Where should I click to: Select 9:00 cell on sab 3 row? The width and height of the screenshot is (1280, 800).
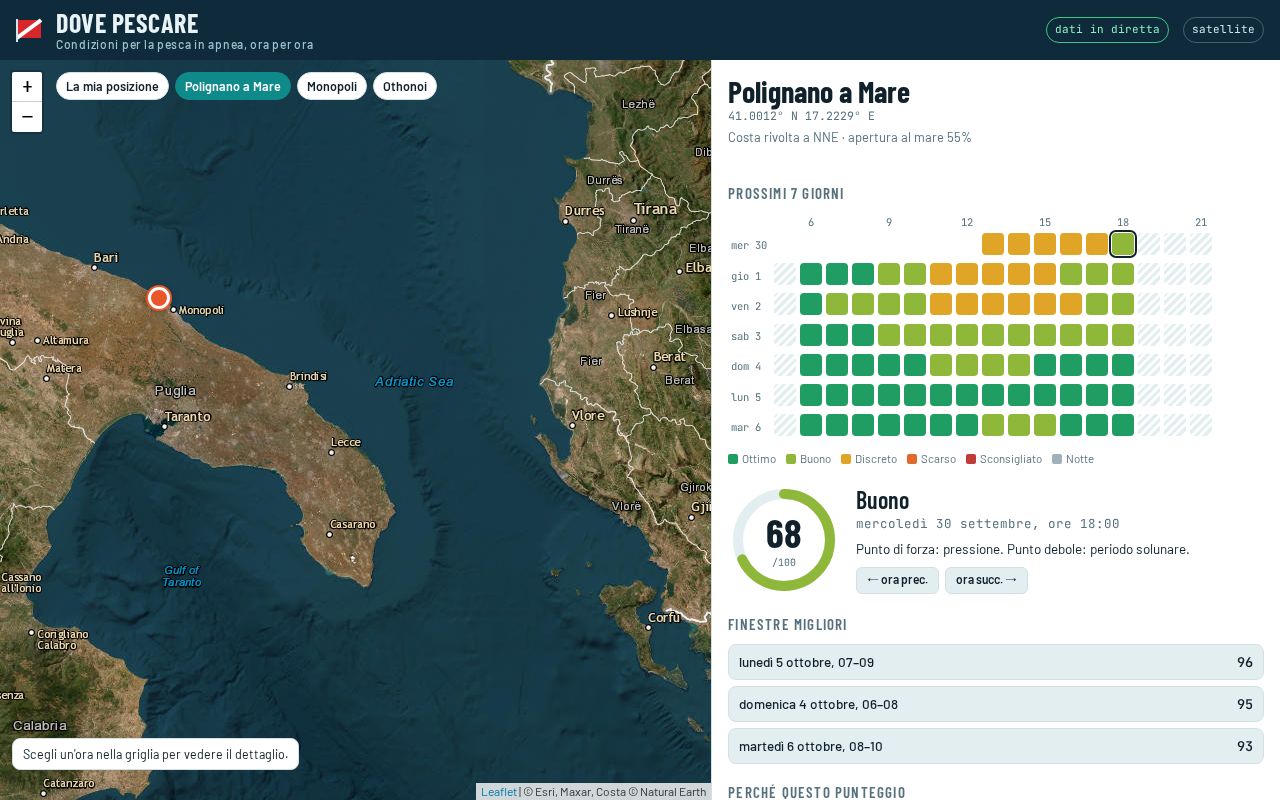click(889, 335)
